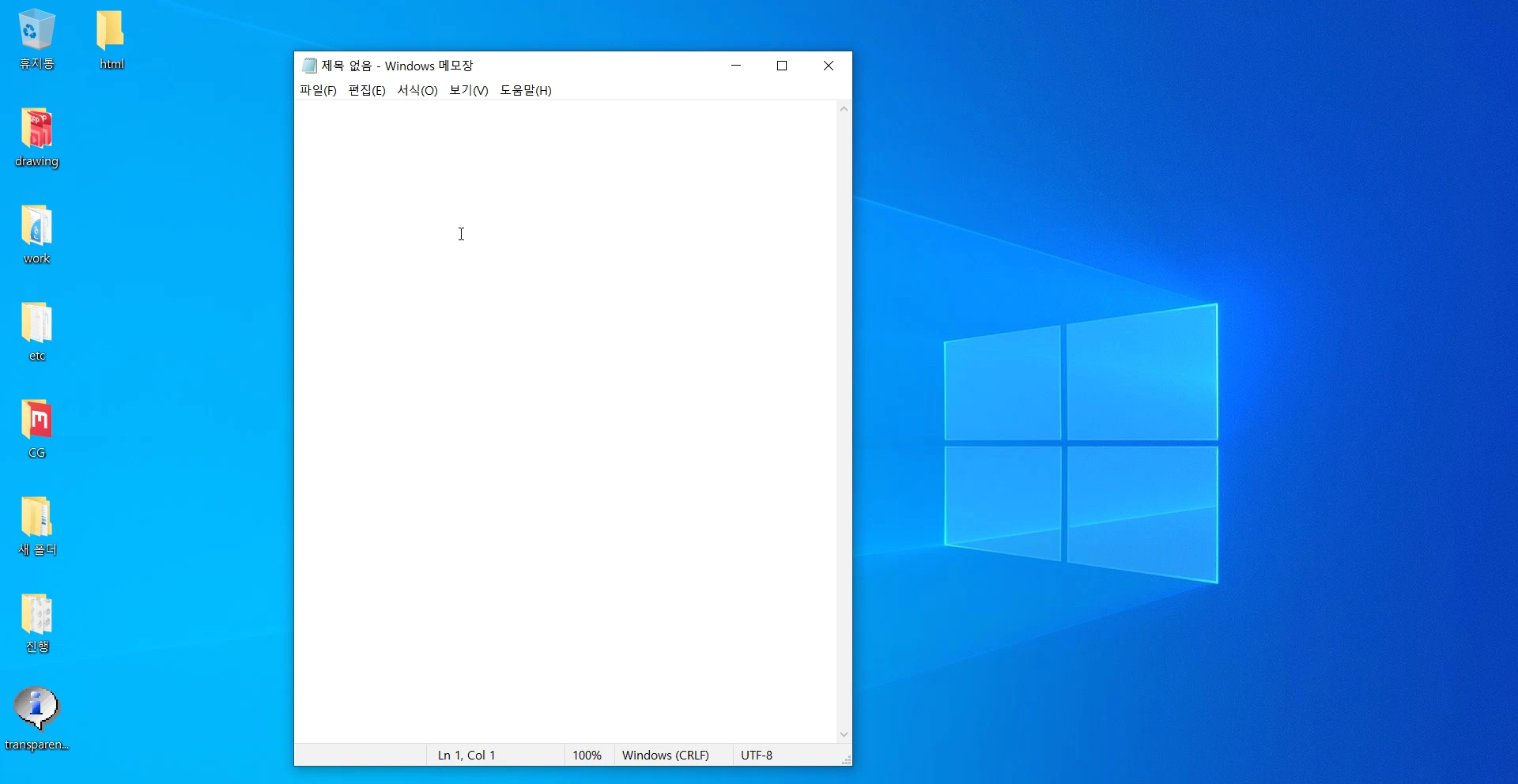This screenshot has width=1518, height=784.
Task: Maximize the Notepad window
Action: coord(782,66)
